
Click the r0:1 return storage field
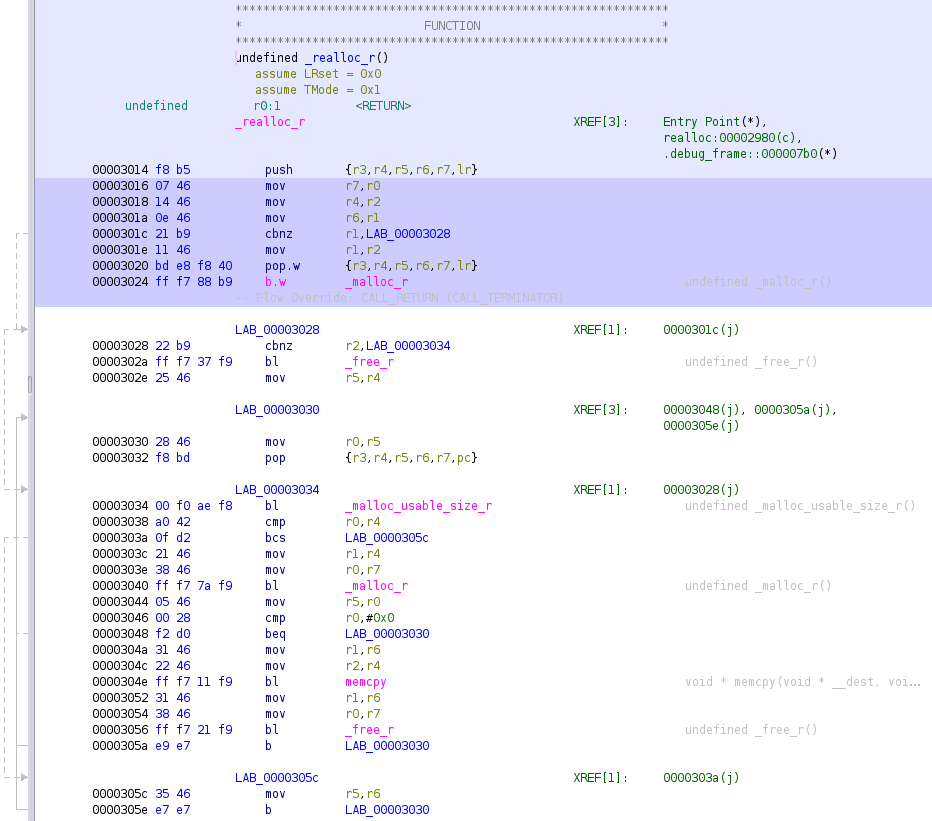pos(267,106)
